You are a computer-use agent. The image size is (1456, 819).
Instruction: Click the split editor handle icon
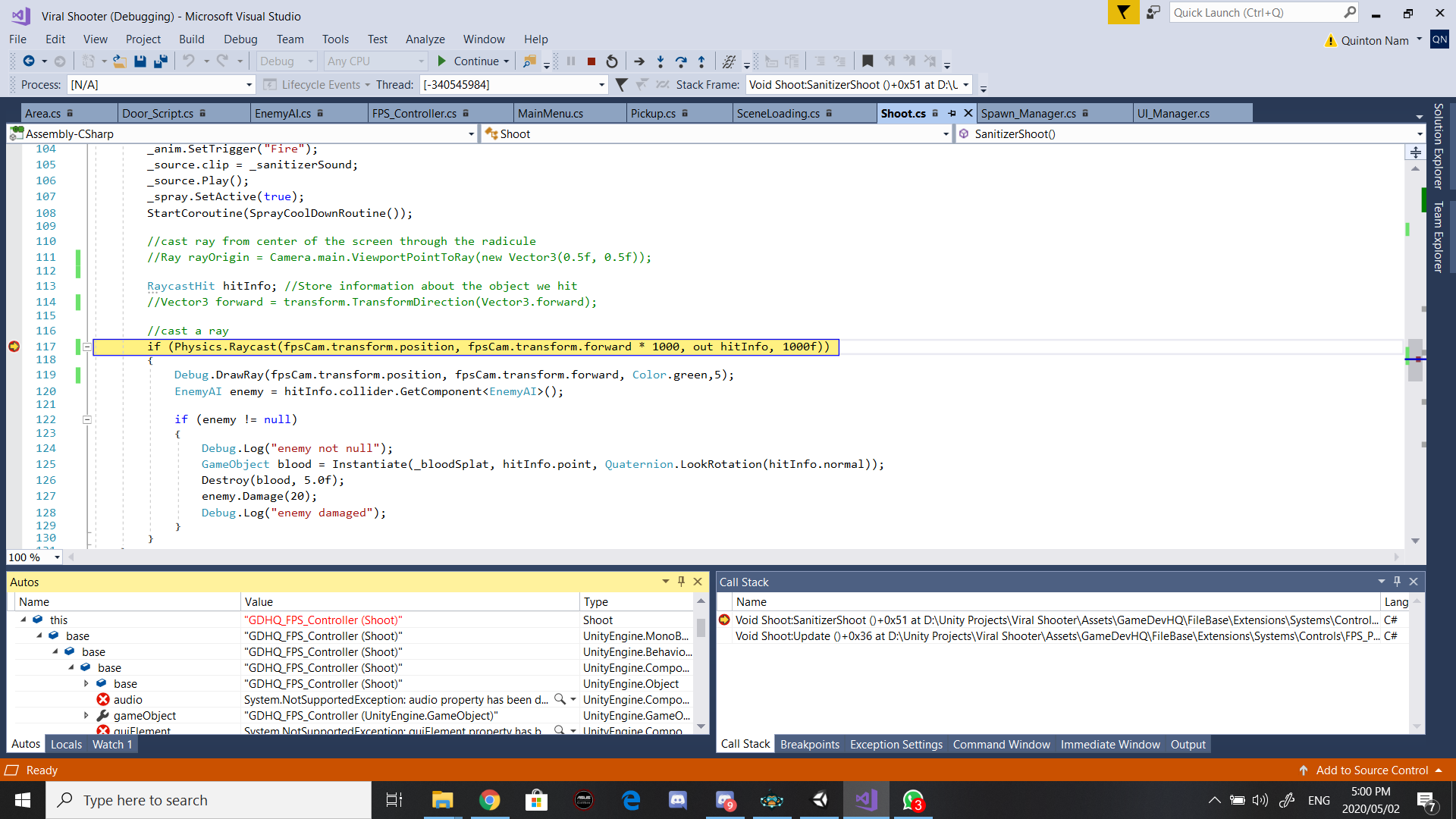[x=1415, y=152]
